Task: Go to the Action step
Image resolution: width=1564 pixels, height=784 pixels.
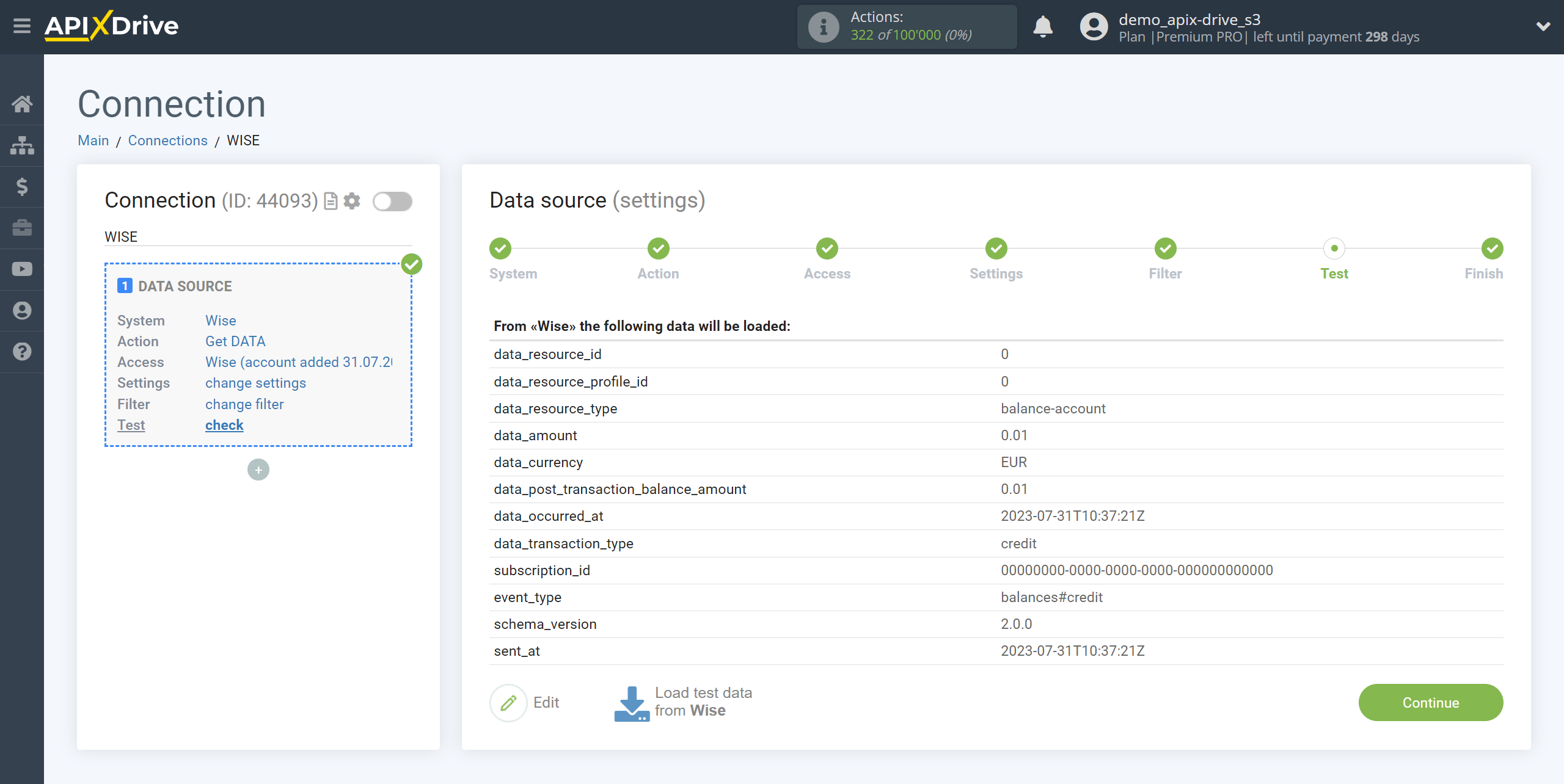Action: (659, 249)
